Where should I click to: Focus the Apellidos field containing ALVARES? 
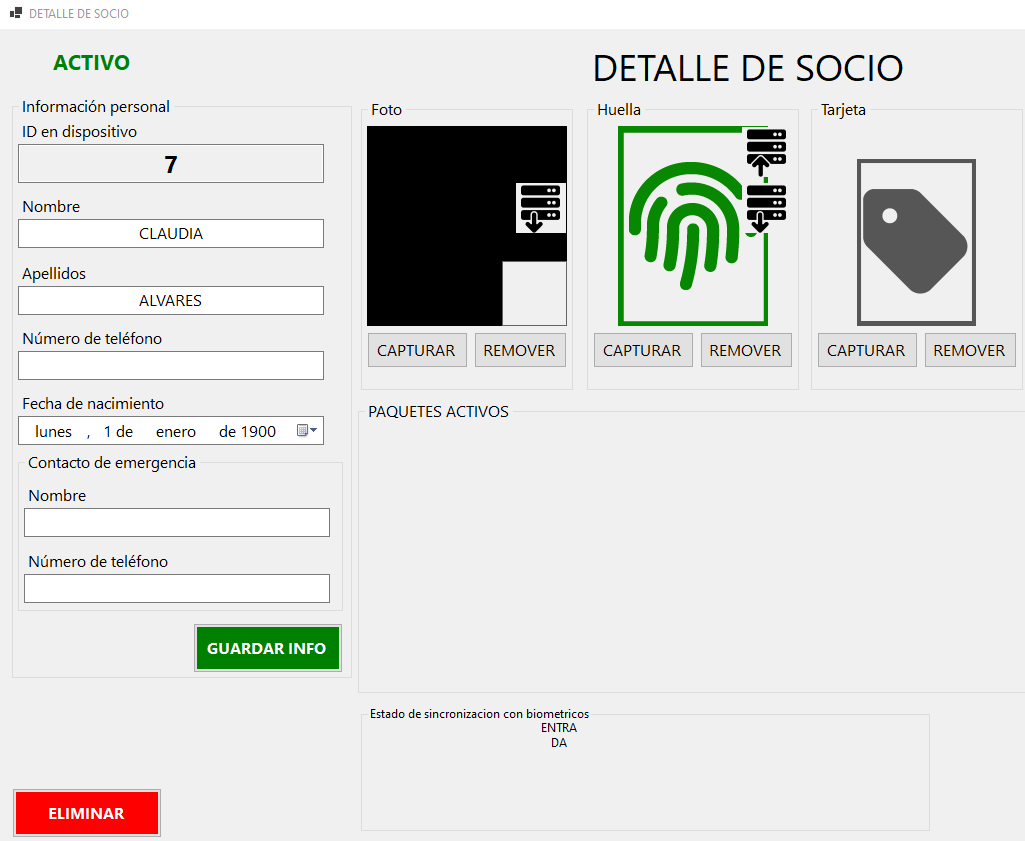171,301
